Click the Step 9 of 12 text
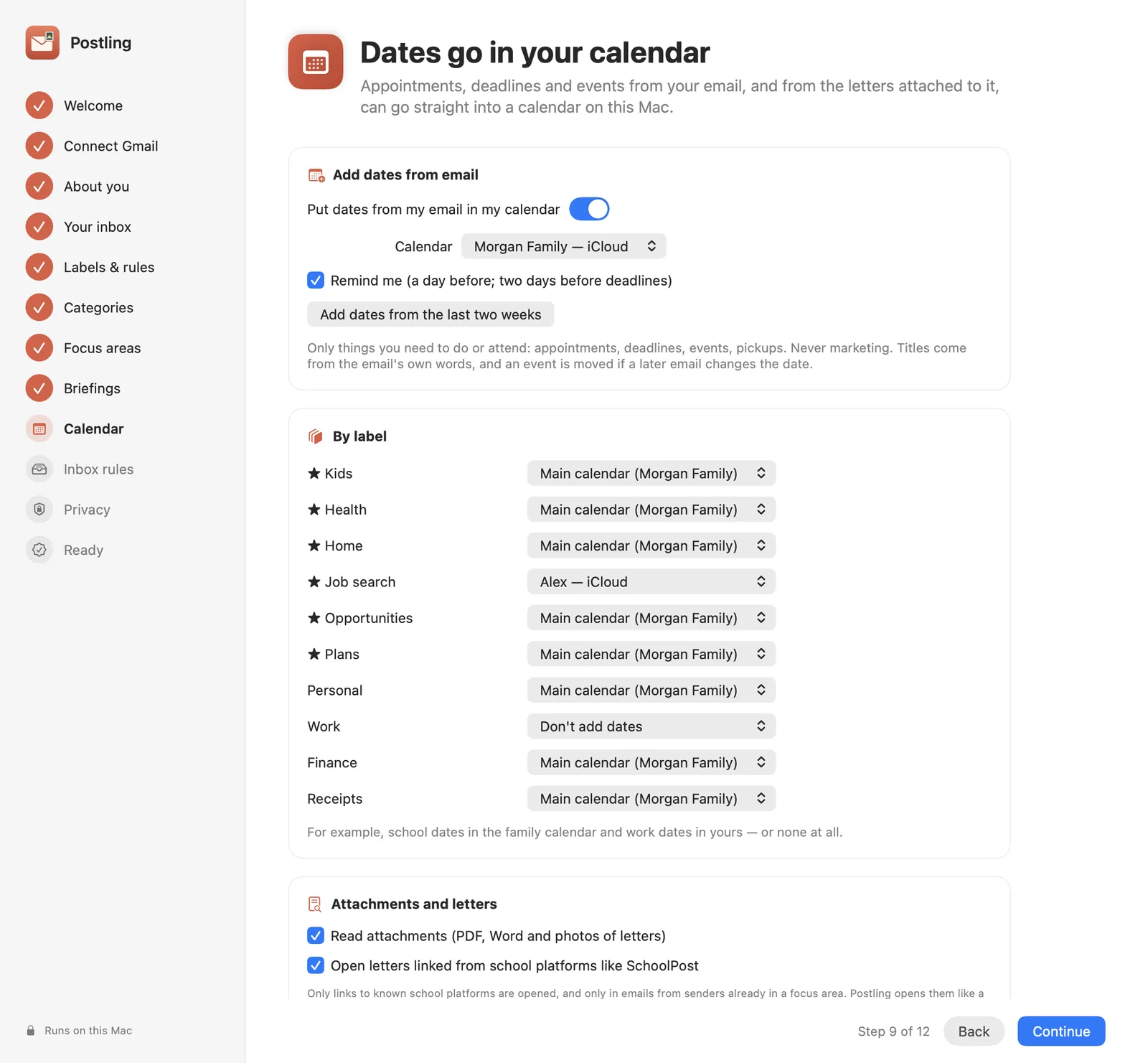Viewport: 1148px width, 1063px height. coord(893,1031)
